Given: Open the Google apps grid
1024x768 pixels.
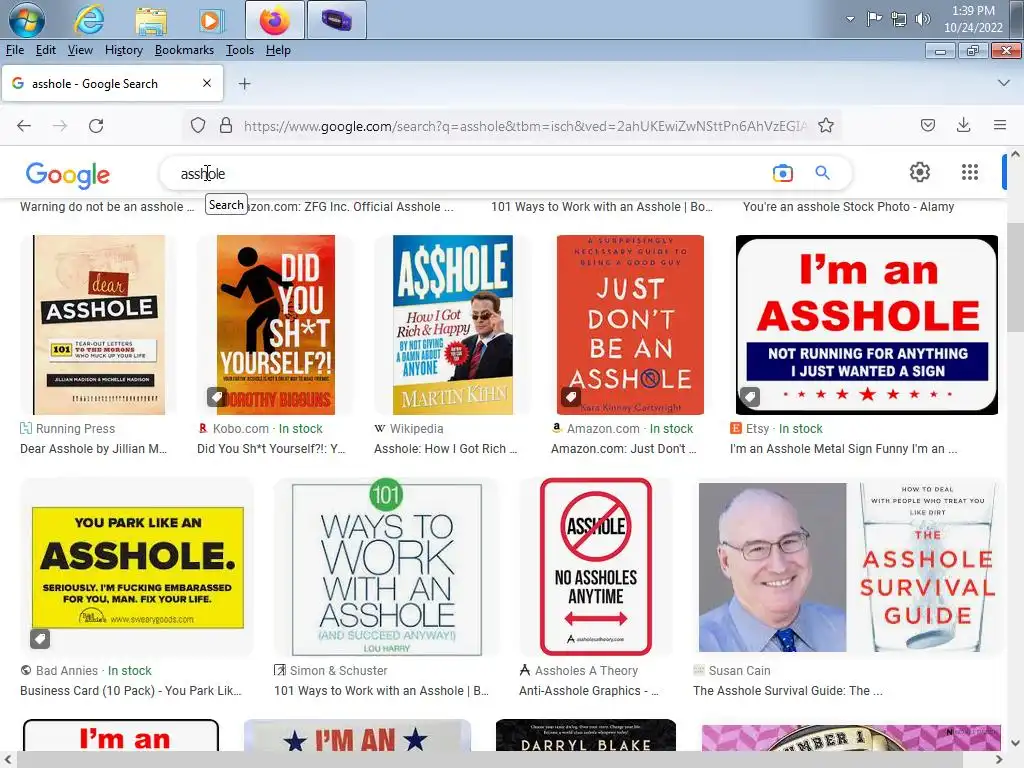Looking at the screenshot, I should point(970,172).
